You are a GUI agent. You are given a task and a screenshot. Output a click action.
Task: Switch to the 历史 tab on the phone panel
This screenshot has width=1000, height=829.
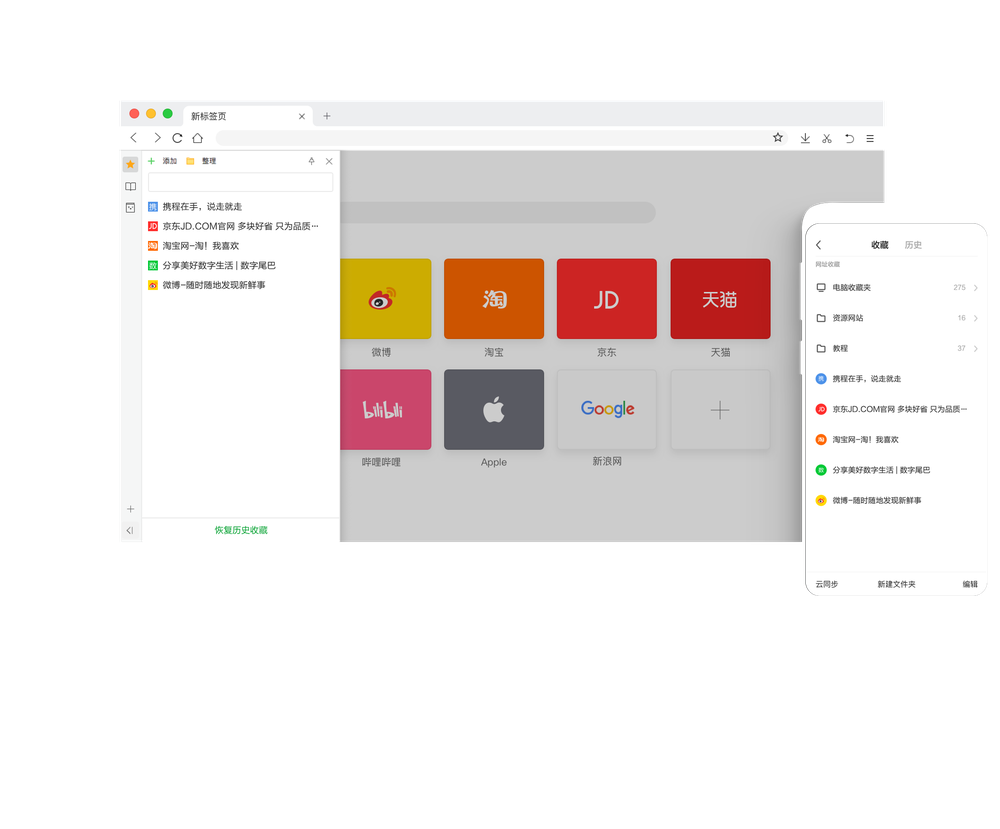point(912,243)
